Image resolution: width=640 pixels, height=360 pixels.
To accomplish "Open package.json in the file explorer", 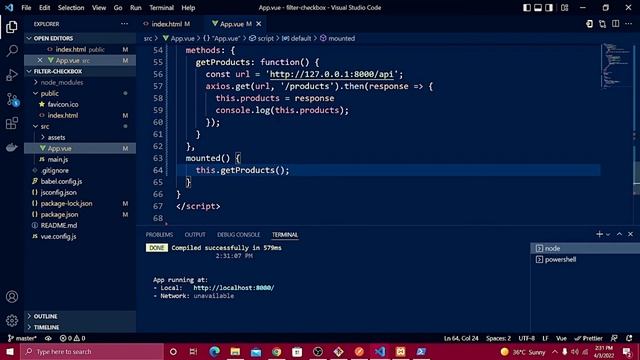I will click(59, 215).
